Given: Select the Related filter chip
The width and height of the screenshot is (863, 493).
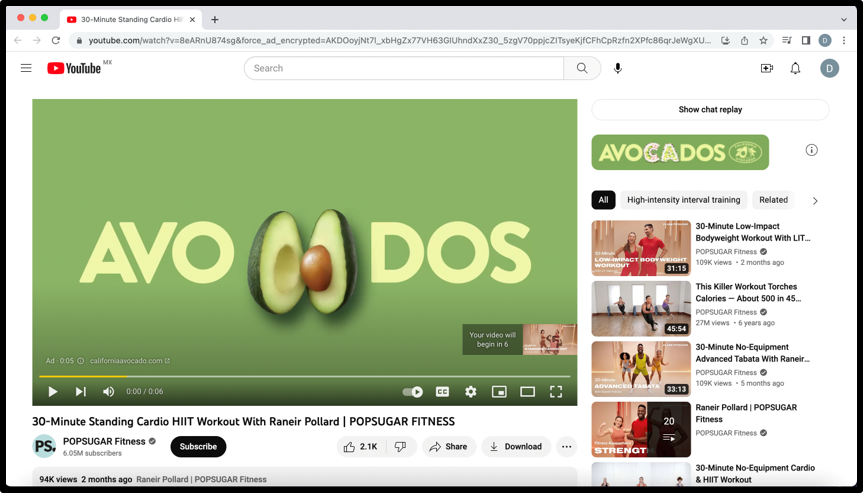Looking at the screenshot, I should point(773,200).
